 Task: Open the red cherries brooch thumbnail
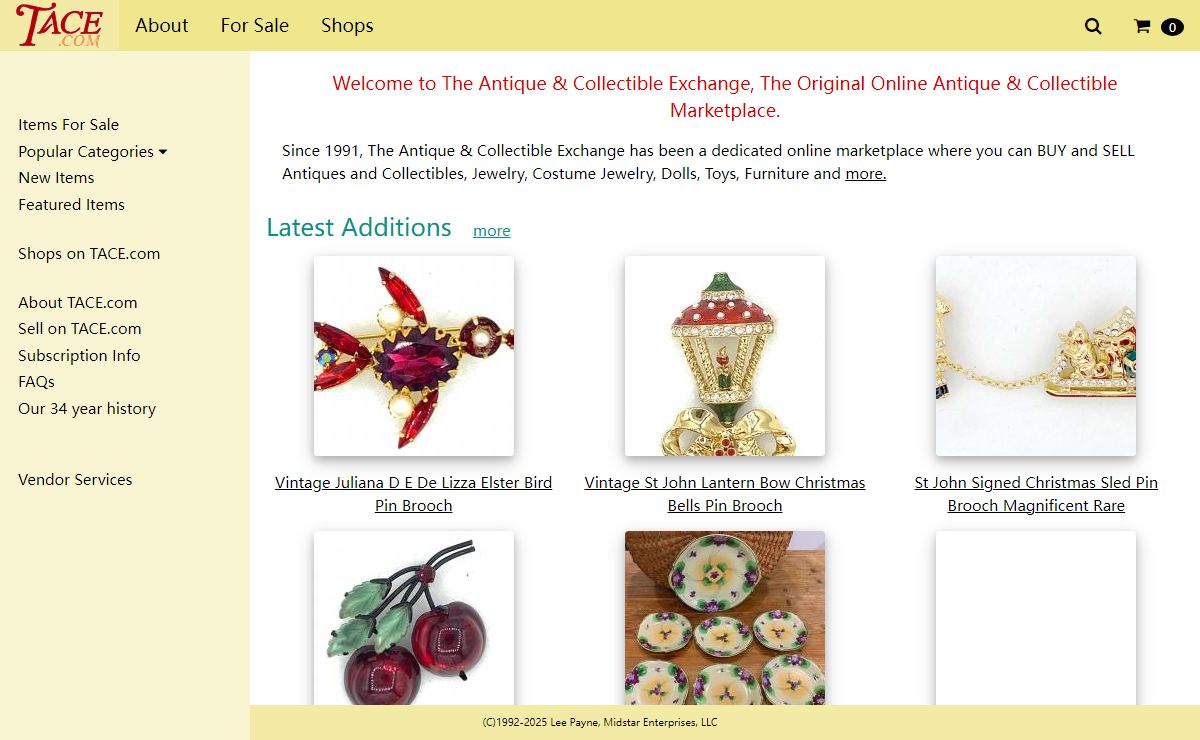coord(414,618)
